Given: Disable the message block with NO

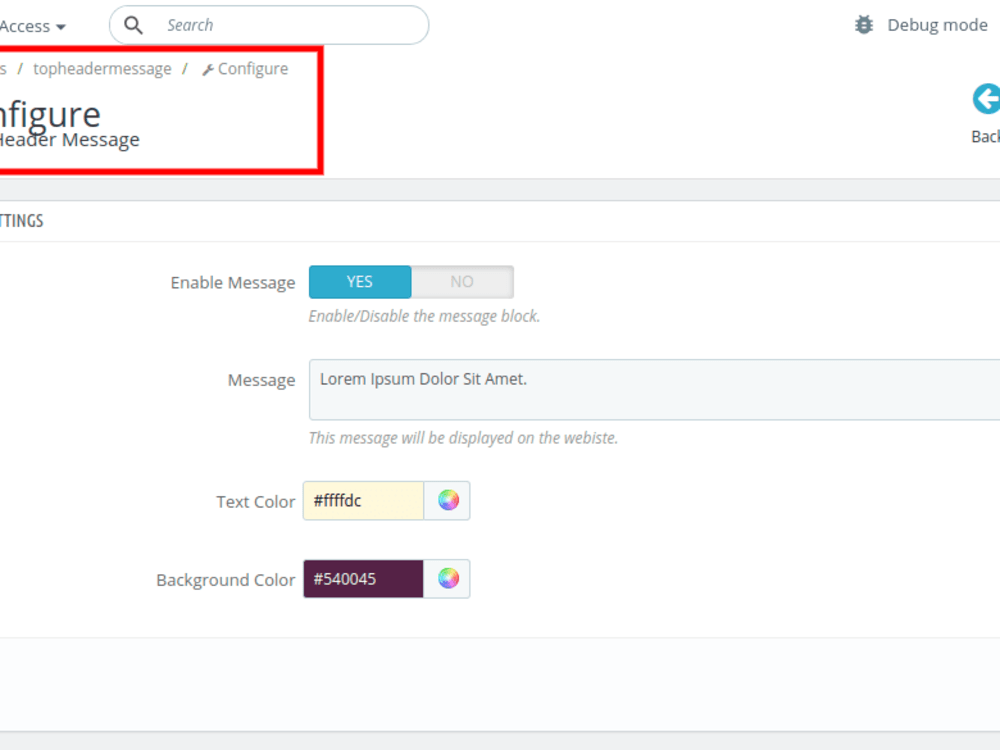Looking at the screenshot, I should 462,281.
